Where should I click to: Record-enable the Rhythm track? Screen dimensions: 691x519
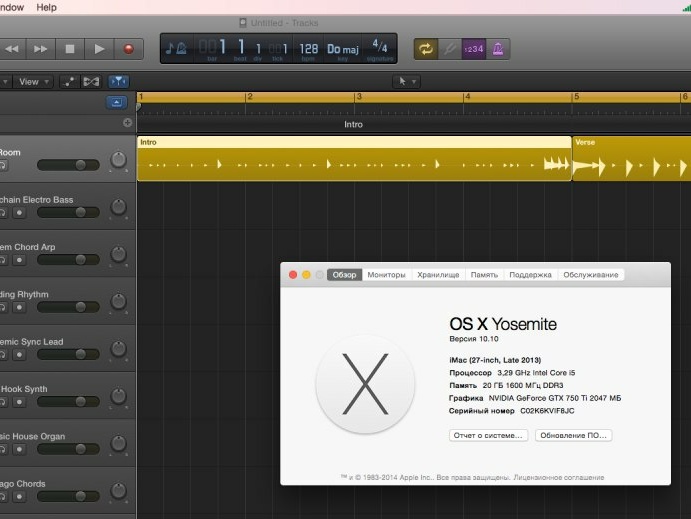coord(19,307)
